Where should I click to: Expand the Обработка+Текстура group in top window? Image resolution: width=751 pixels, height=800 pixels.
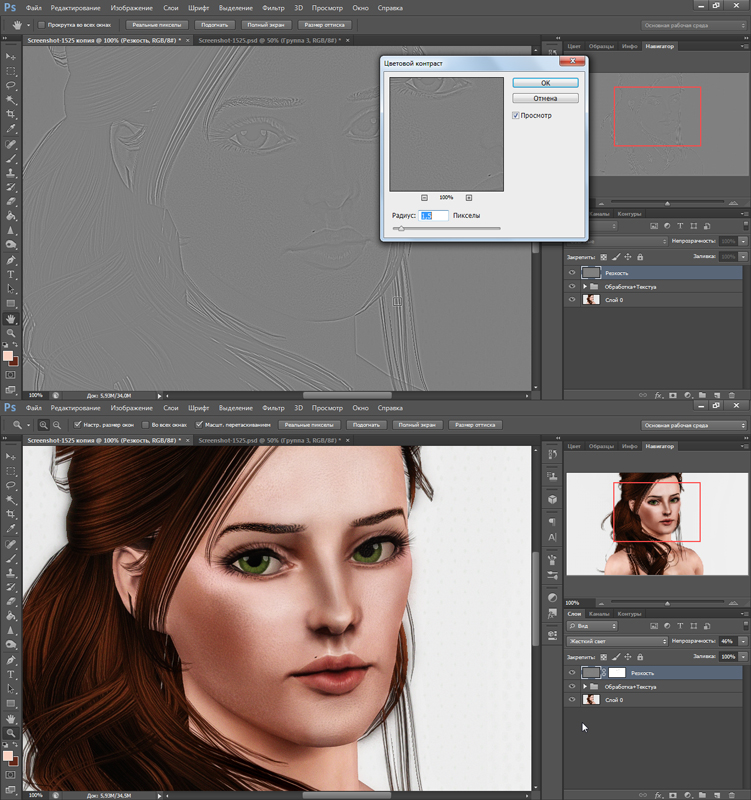(585, 286)
